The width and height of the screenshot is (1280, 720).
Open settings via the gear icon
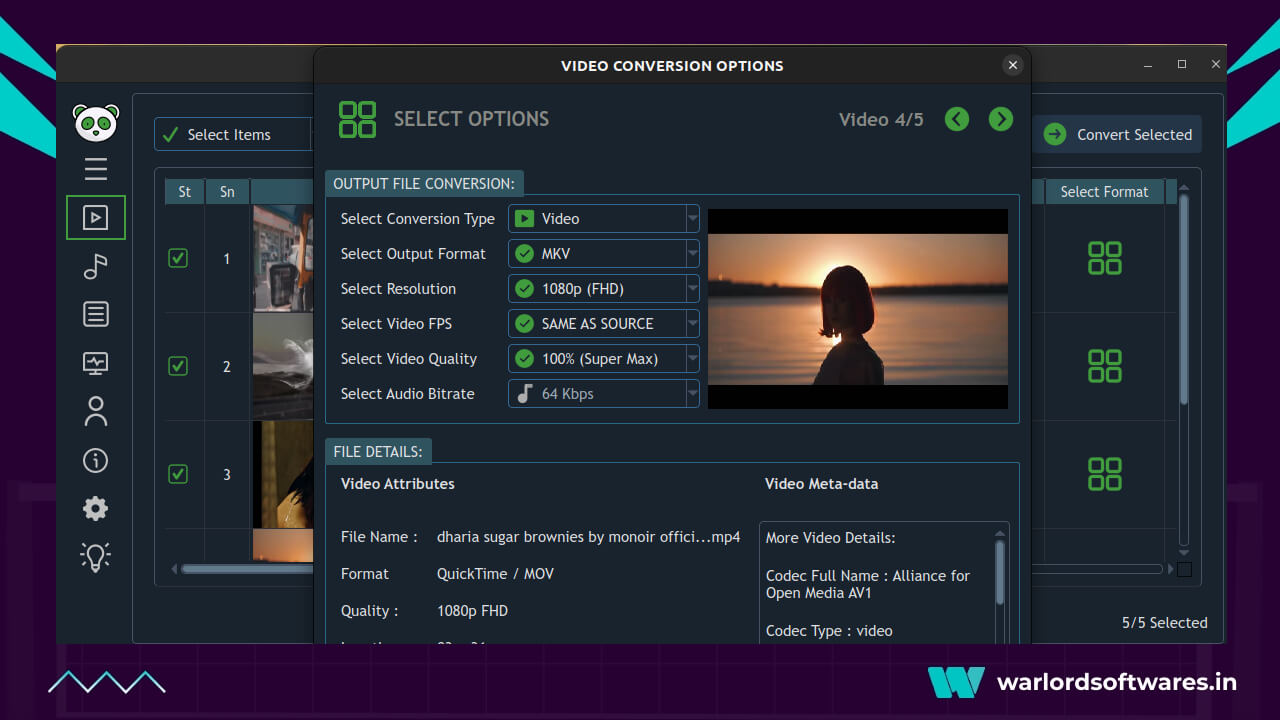95,508
